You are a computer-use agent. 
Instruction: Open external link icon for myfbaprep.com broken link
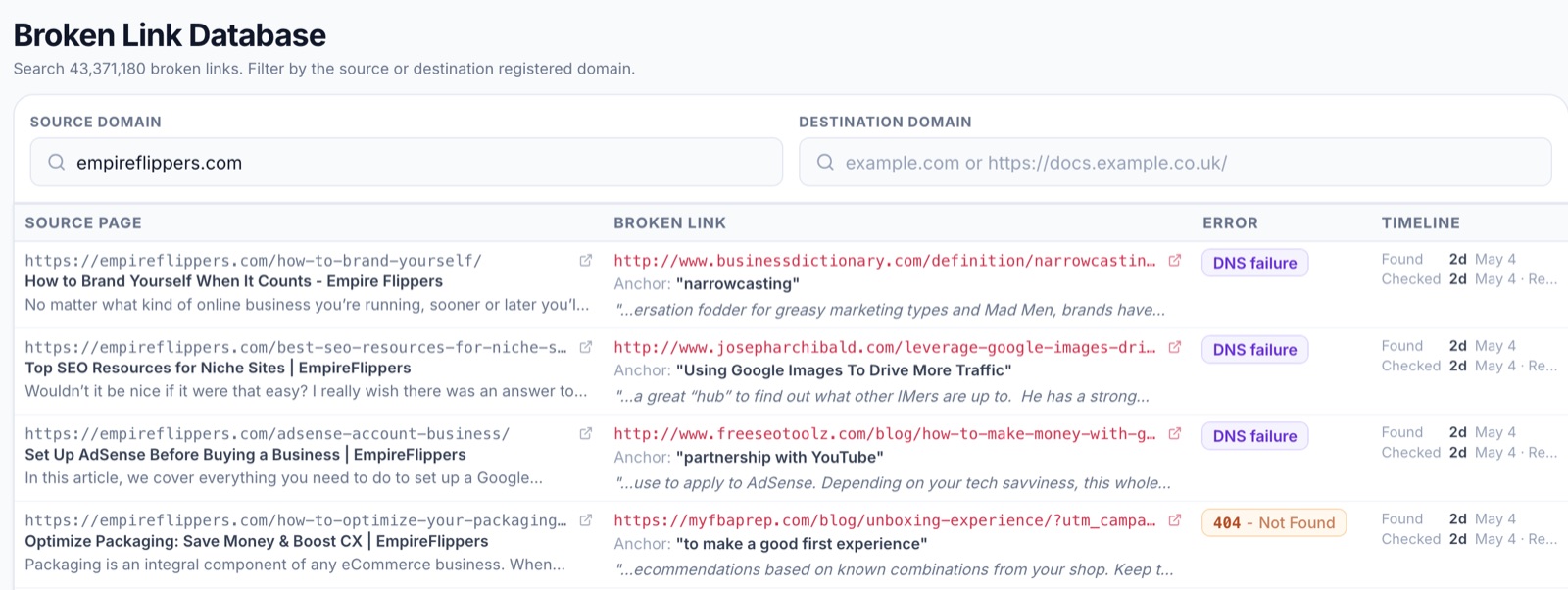click(1174, 520)
